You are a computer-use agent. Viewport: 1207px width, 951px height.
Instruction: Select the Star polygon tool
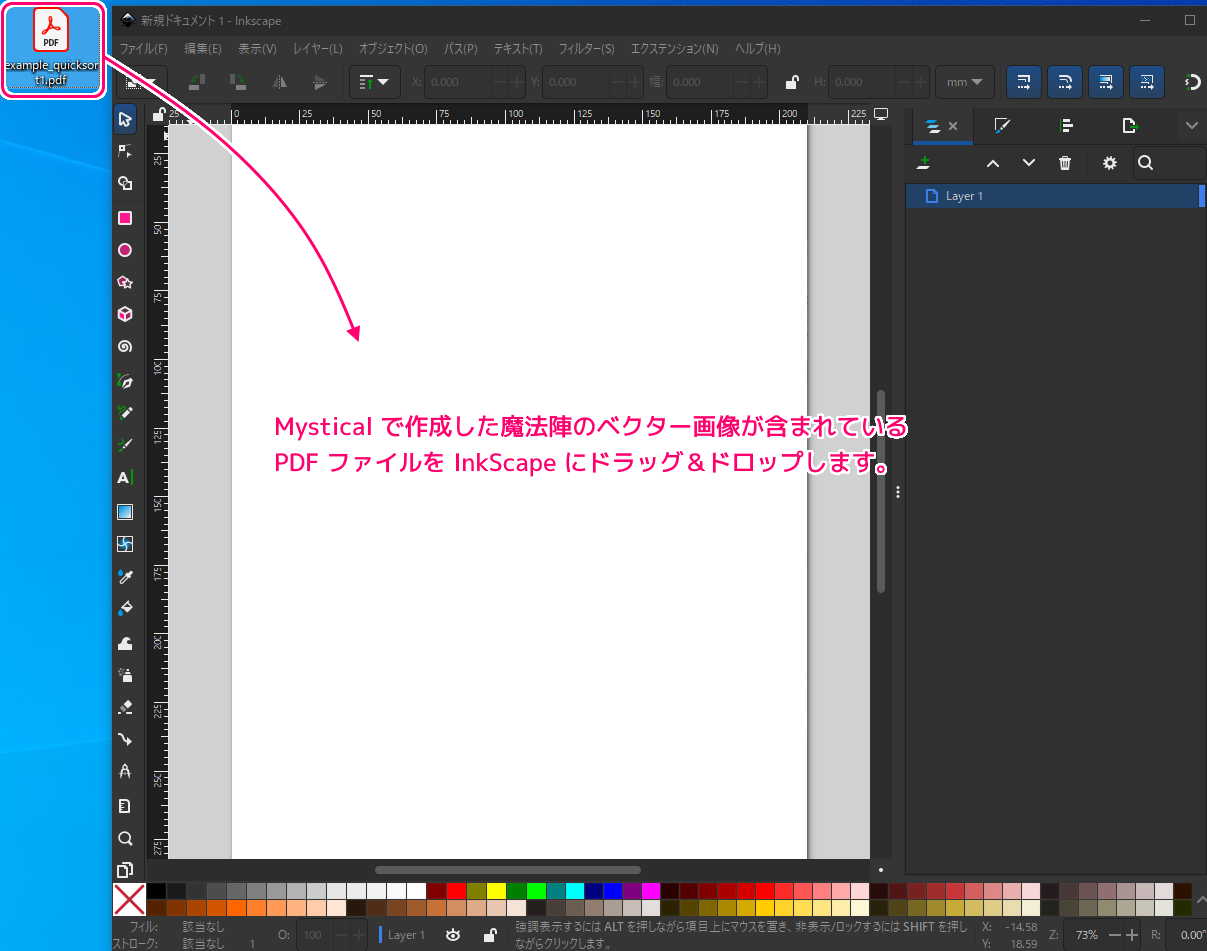click(125, 282)
